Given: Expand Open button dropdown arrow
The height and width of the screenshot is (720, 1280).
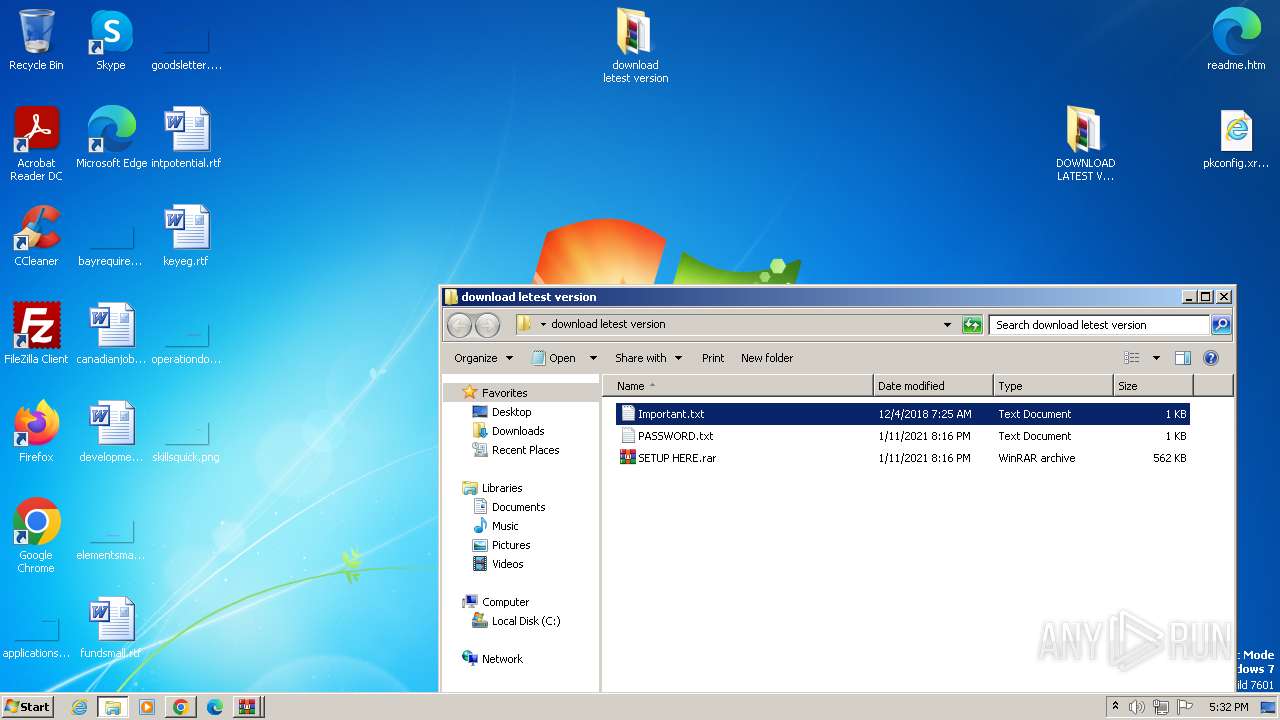Looking at the screenshot, I should pyautogui.click(x=592, y=358).
